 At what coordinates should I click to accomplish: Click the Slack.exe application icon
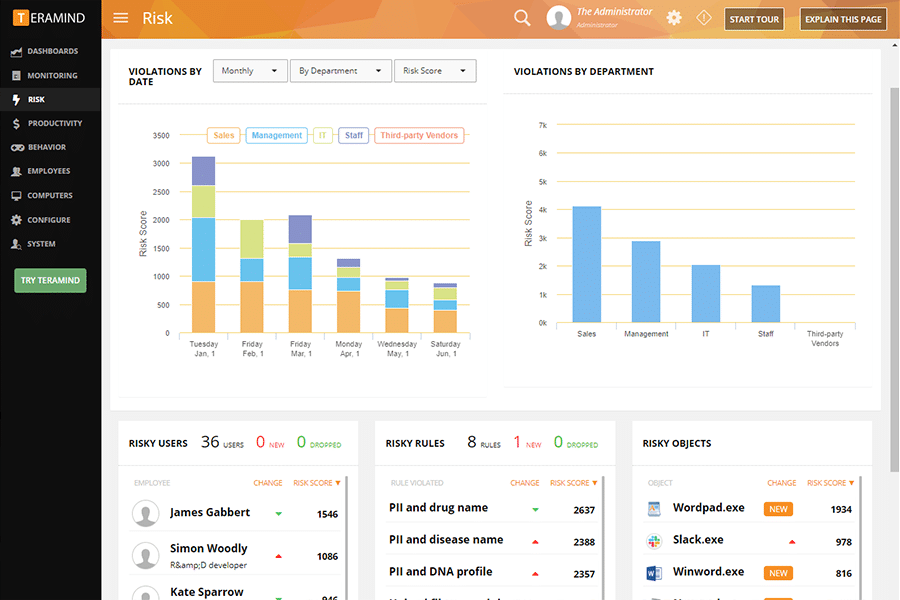pos(655,541)
